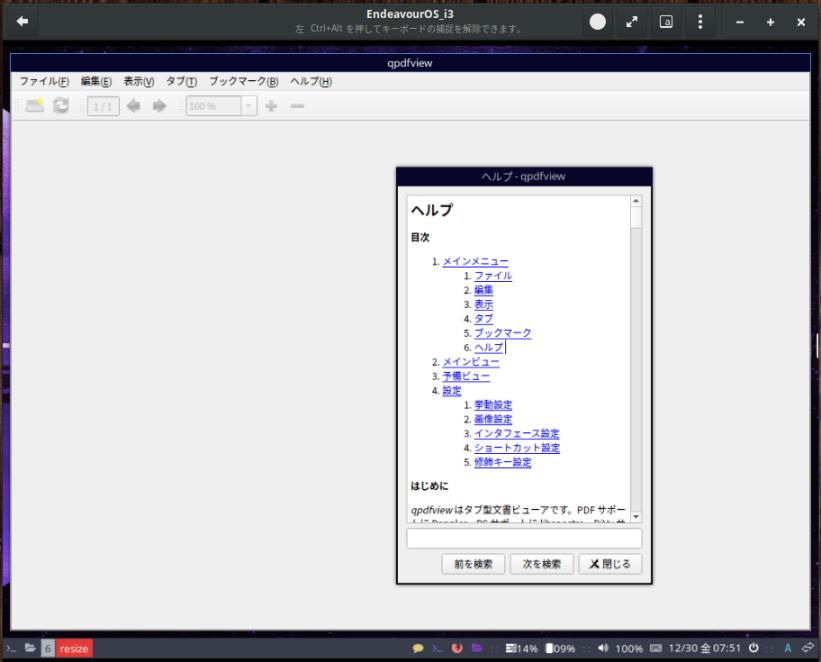
Task: Open the 表示(V) menu
Action: (x=139, y=81)
